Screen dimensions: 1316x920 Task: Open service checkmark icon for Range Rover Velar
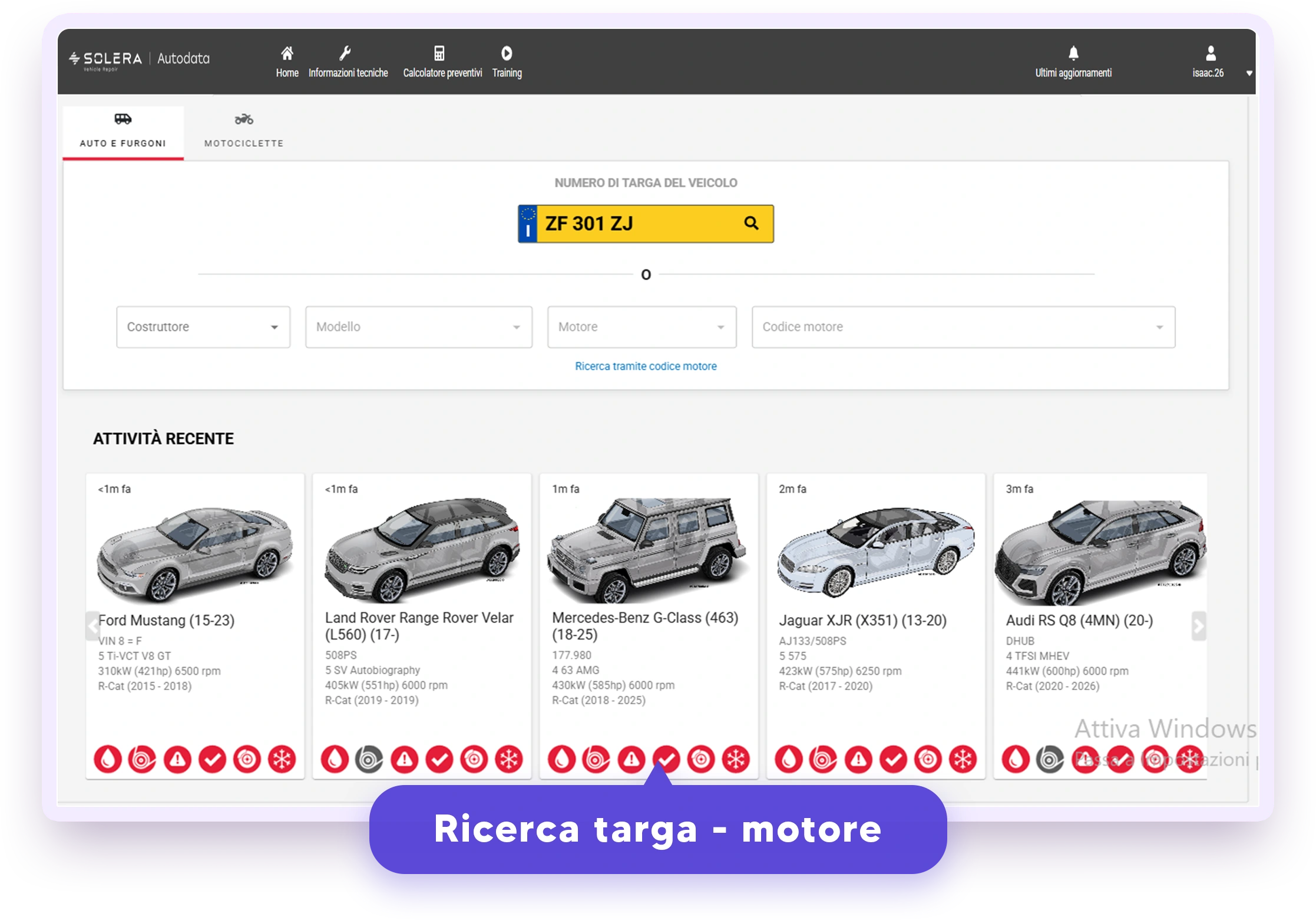(x=439, y=759)
